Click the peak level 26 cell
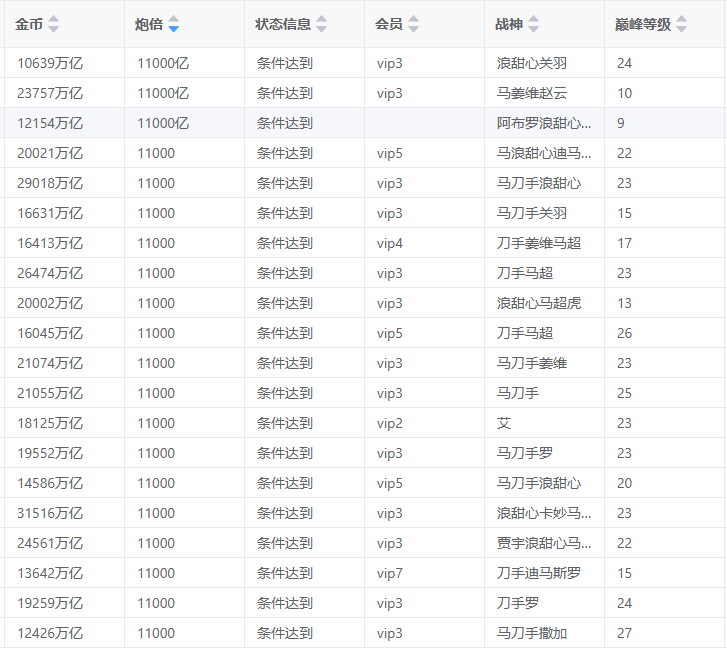Viewport: 727px width, 659px height. coord(625,333)
